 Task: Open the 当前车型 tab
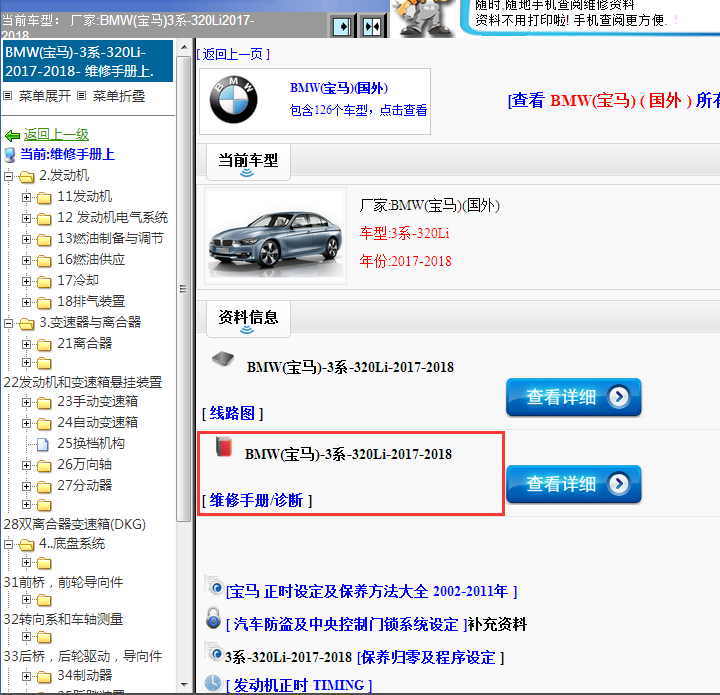click(248, 162)
